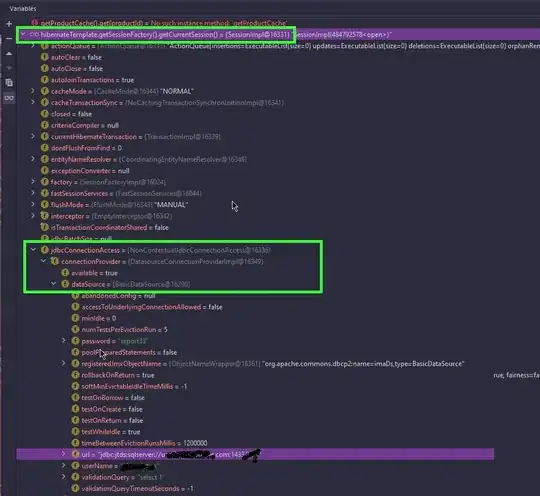Click the field icon beside numTestsPerEvictionRun

click(x=75, y=330)
